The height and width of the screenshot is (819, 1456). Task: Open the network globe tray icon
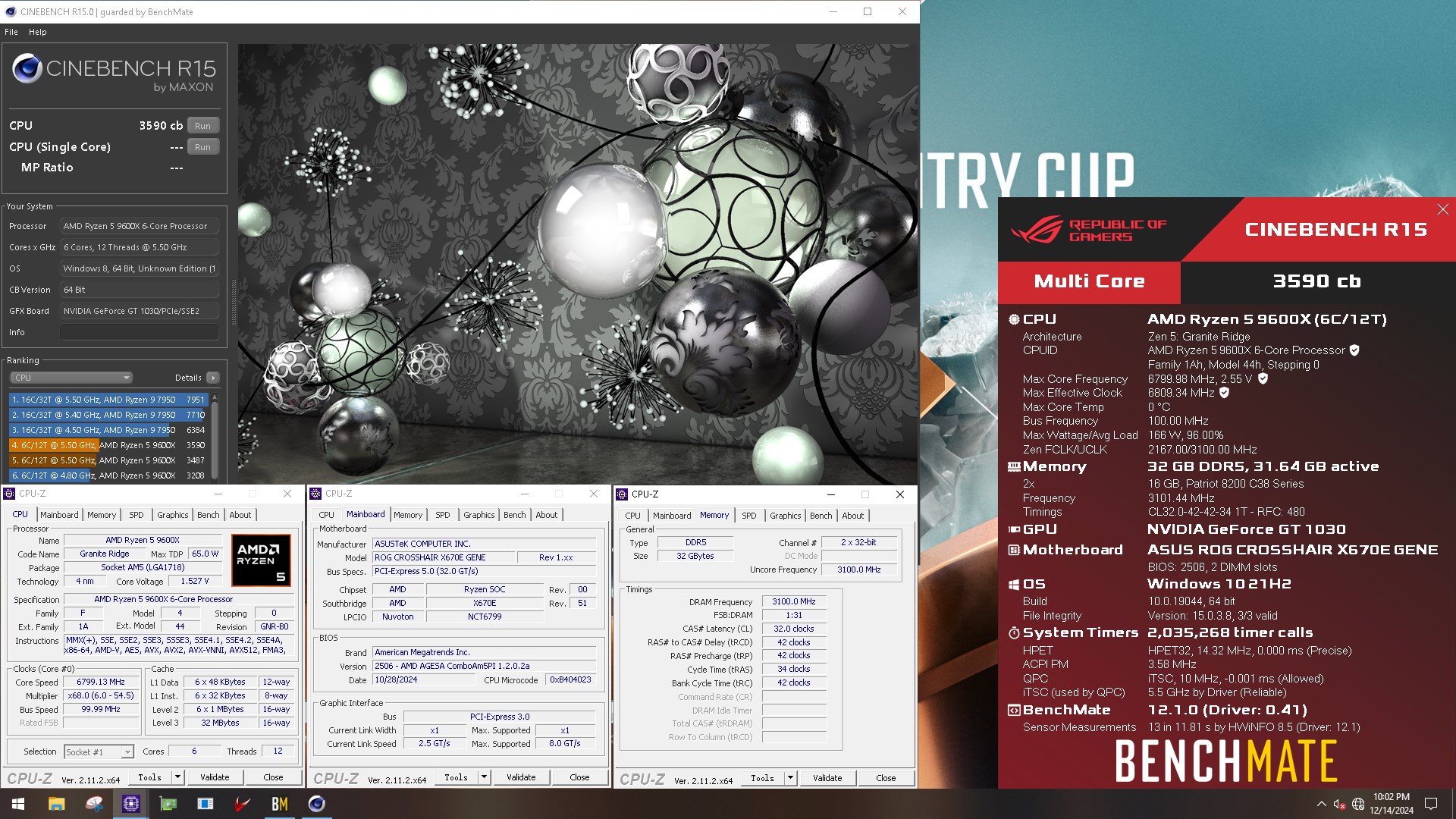pos(1358,804)
